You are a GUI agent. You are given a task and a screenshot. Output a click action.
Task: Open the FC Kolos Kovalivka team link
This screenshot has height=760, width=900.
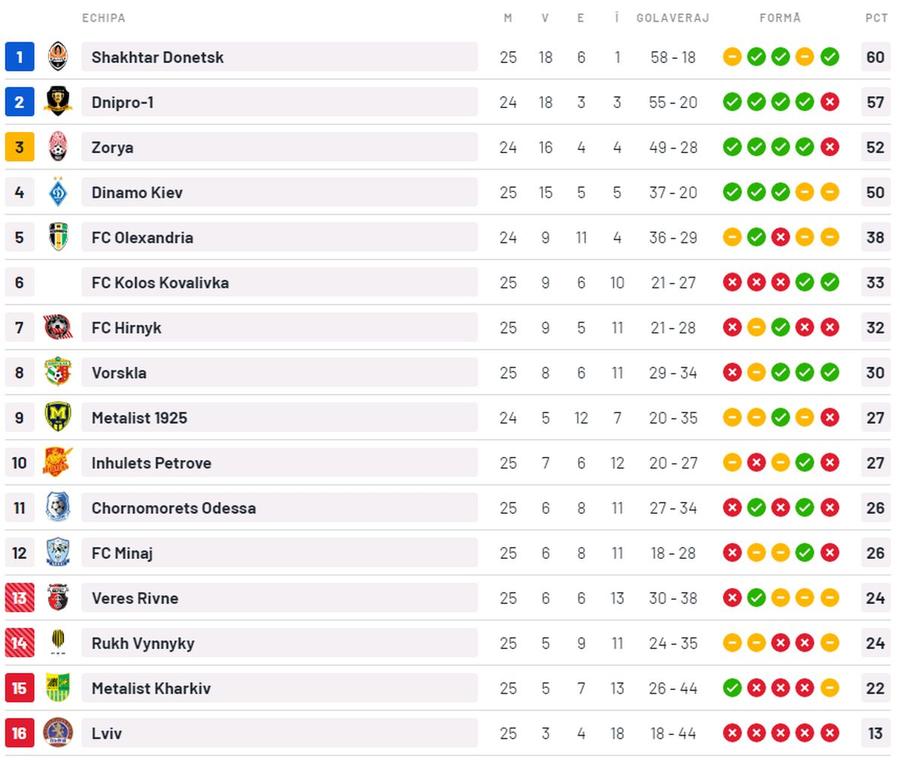coord(160,282)
